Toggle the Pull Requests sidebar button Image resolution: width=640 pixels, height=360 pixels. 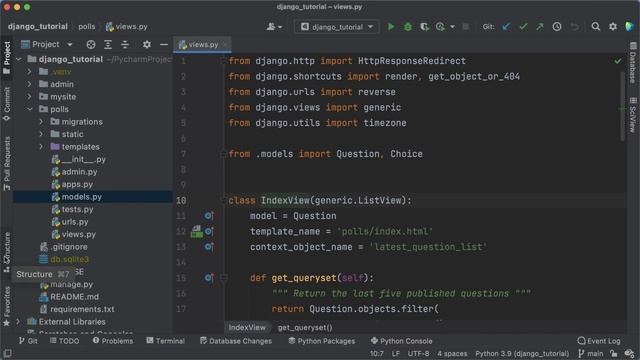point(7,163)
